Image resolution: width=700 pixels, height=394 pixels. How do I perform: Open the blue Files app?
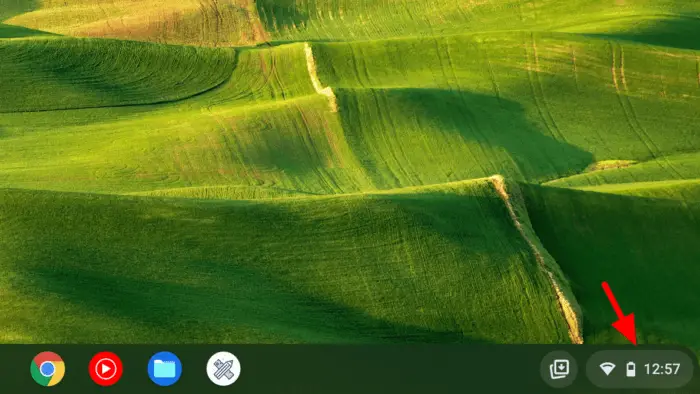click(165, 369)
